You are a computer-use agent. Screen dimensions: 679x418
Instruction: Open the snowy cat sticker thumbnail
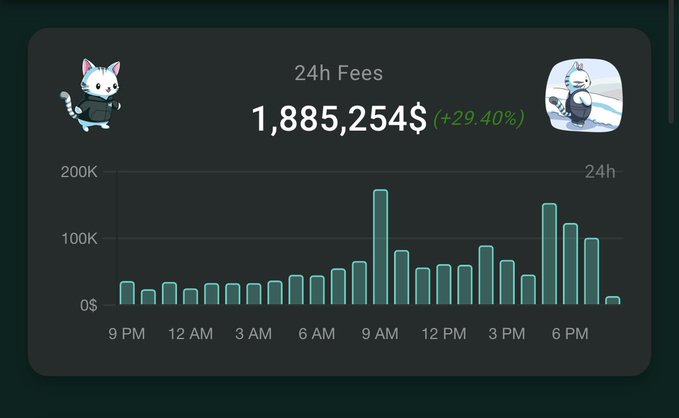[584, 95]
